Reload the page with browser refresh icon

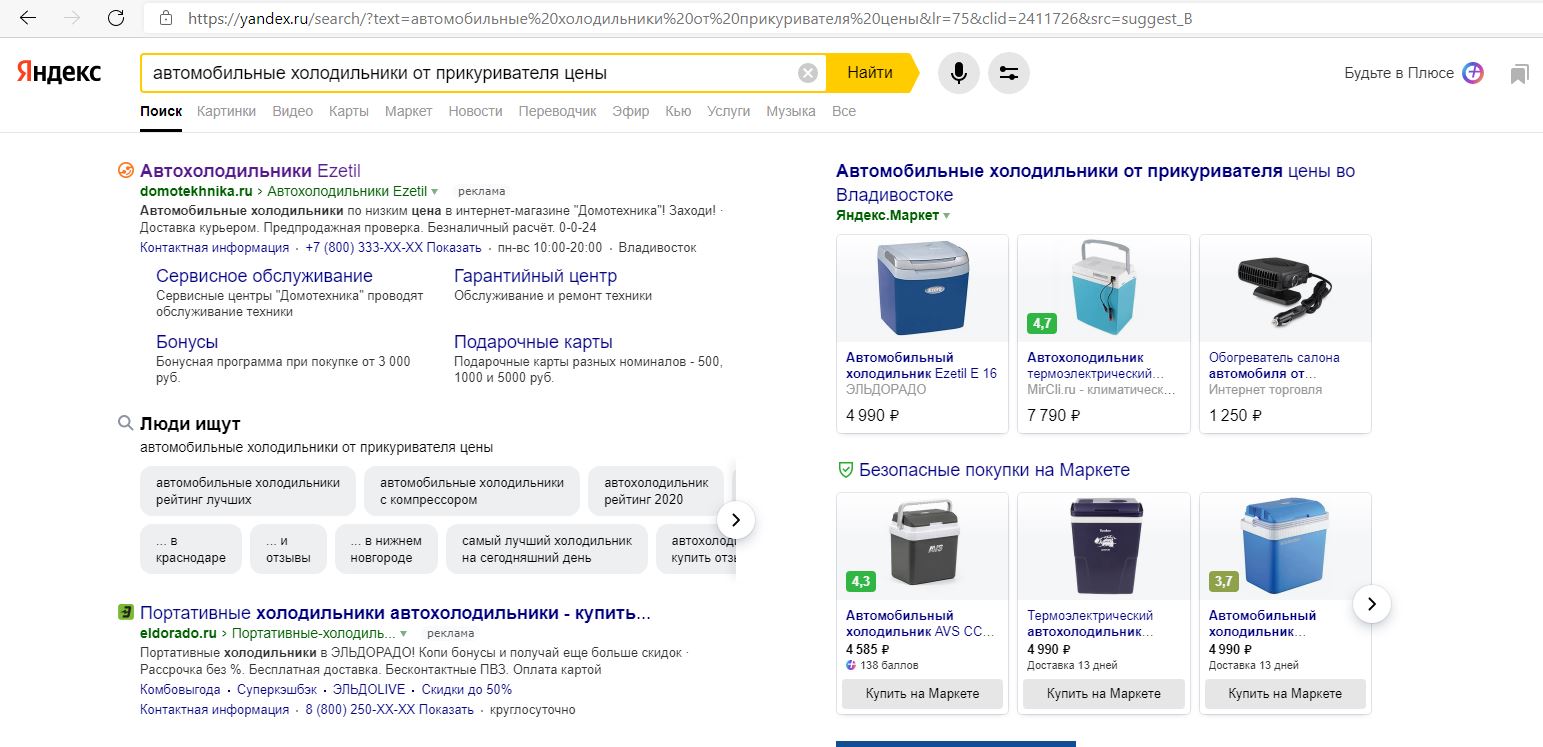[x=116, y=18]
